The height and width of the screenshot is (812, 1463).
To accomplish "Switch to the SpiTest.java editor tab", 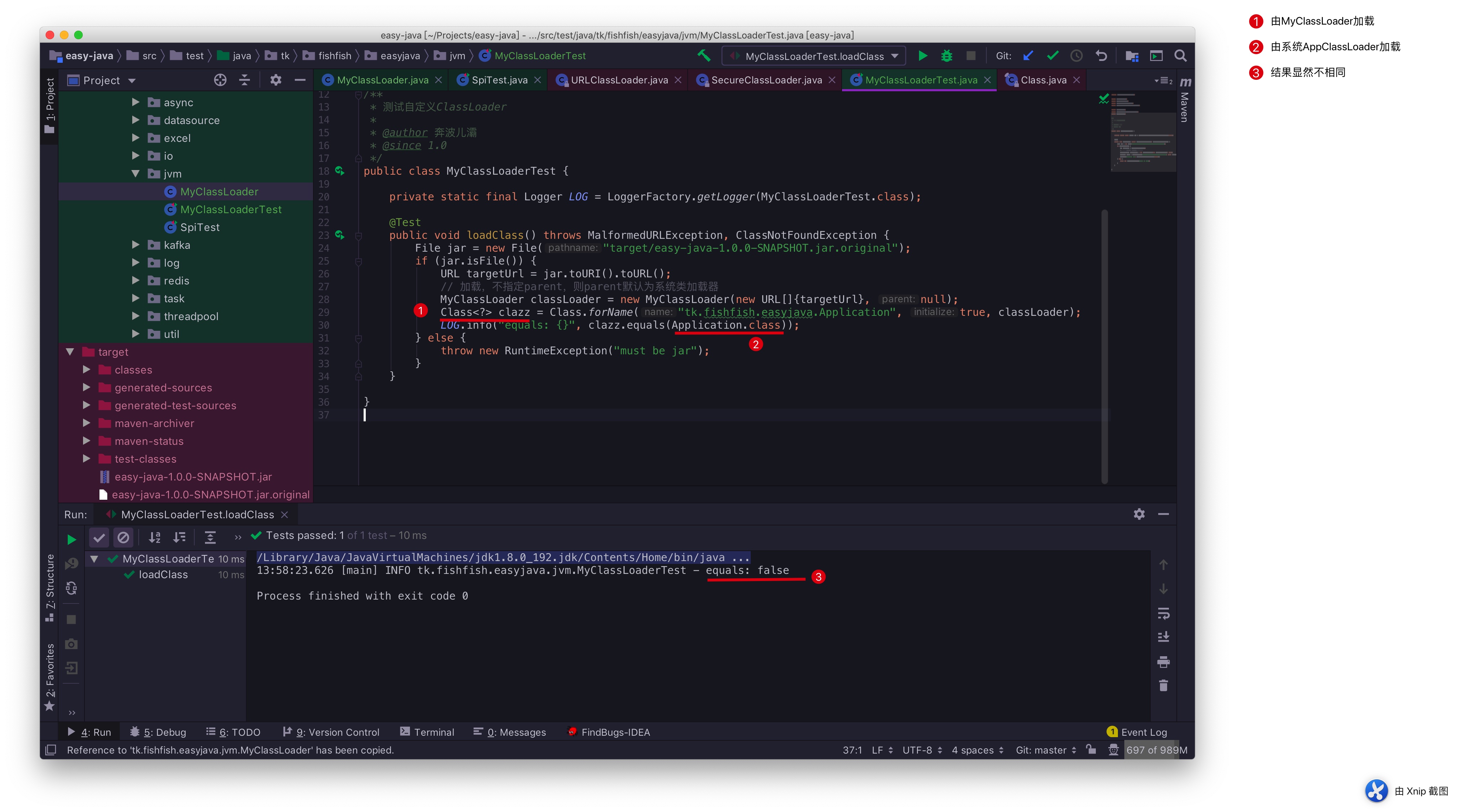I will 499,80.
